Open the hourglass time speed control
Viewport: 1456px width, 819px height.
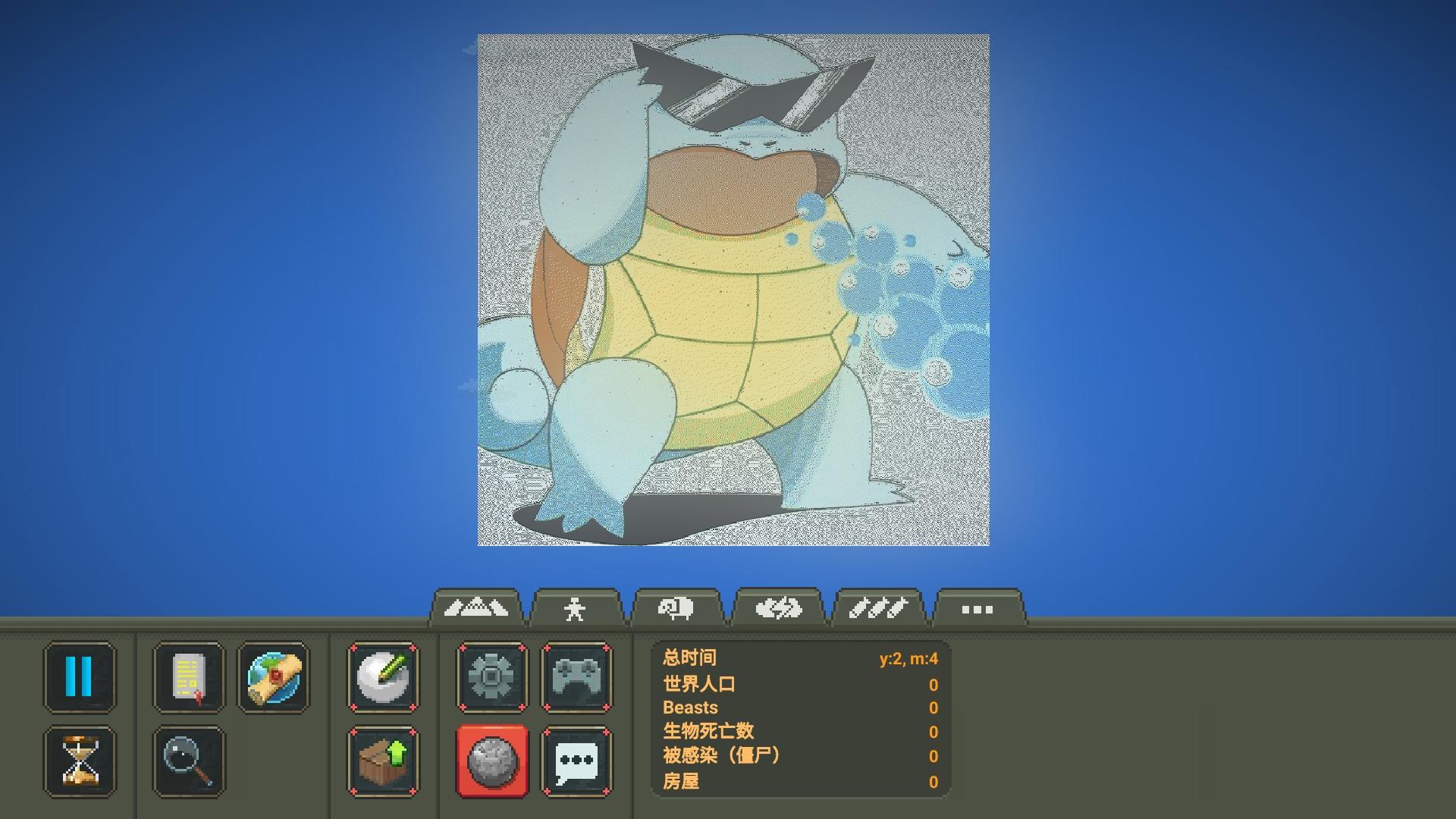[x=80, y=761]
